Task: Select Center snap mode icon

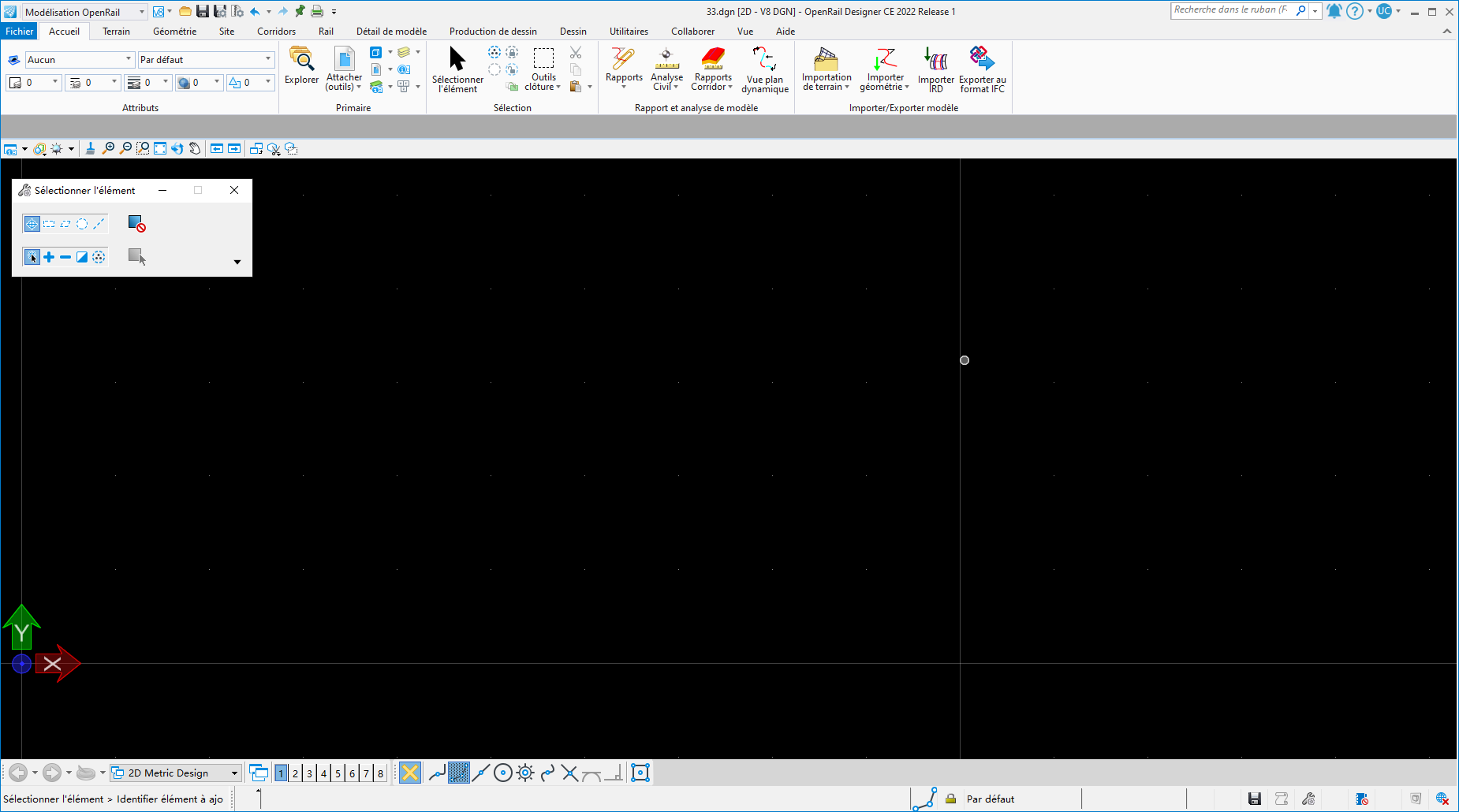Action: click(503, 773)
